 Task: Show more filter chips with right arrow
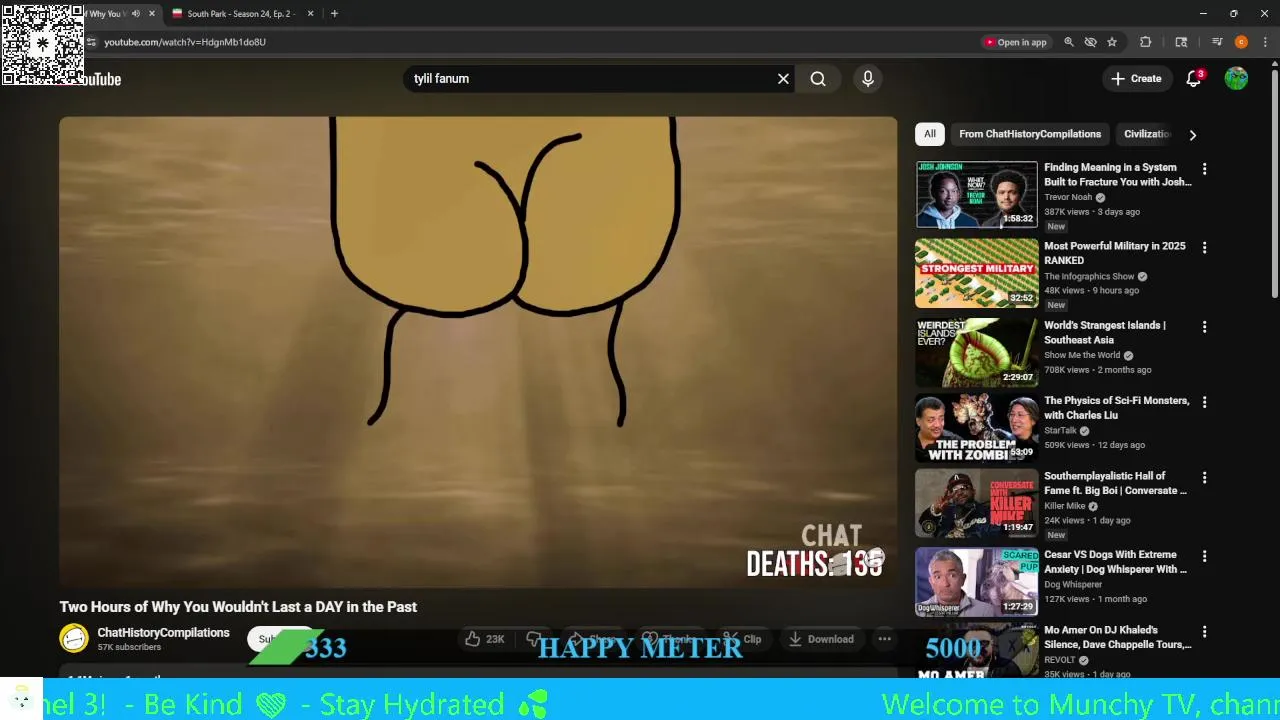[1192, 134]
